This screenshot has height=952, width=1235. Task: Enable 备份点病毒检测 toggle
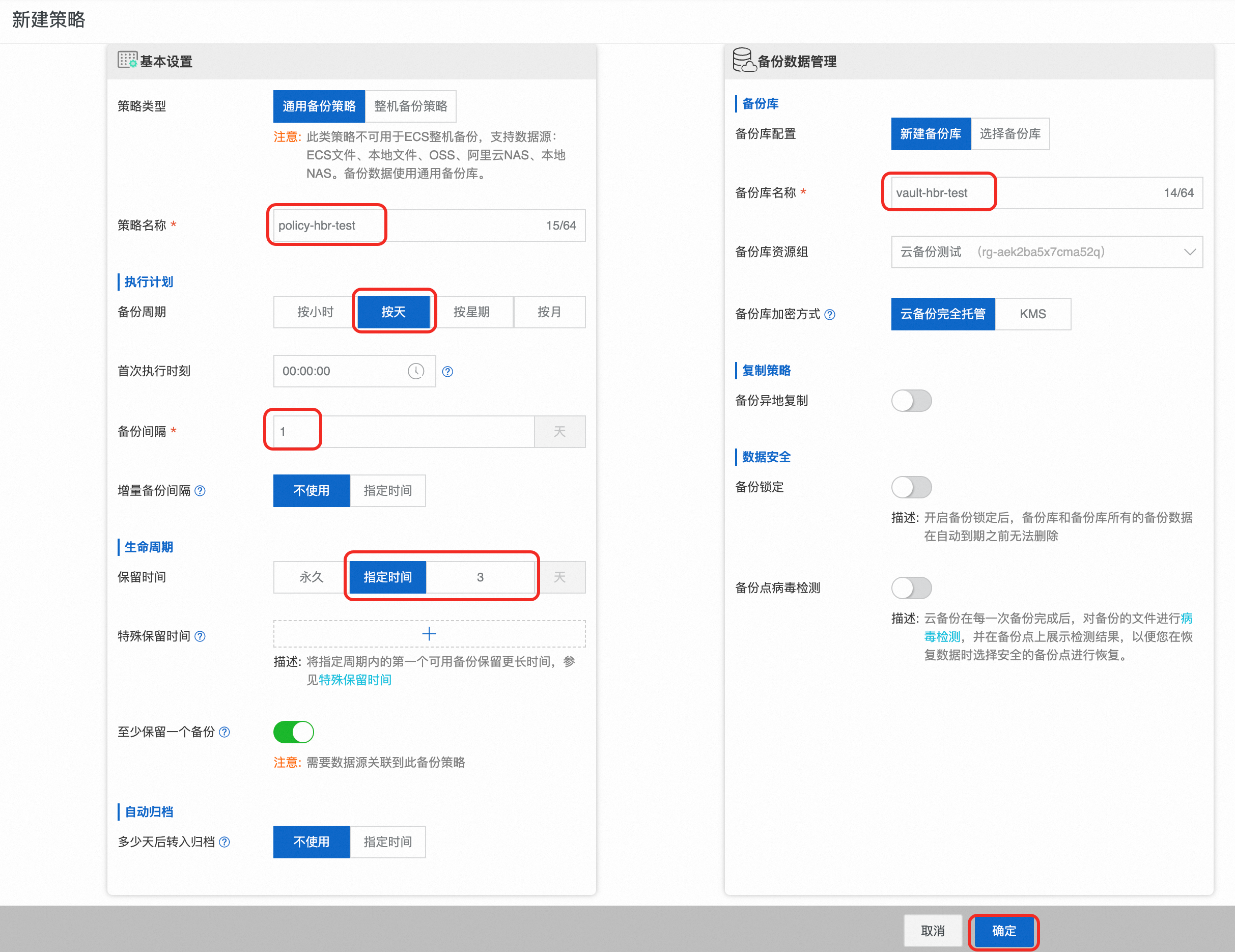(x=911, y=587)
